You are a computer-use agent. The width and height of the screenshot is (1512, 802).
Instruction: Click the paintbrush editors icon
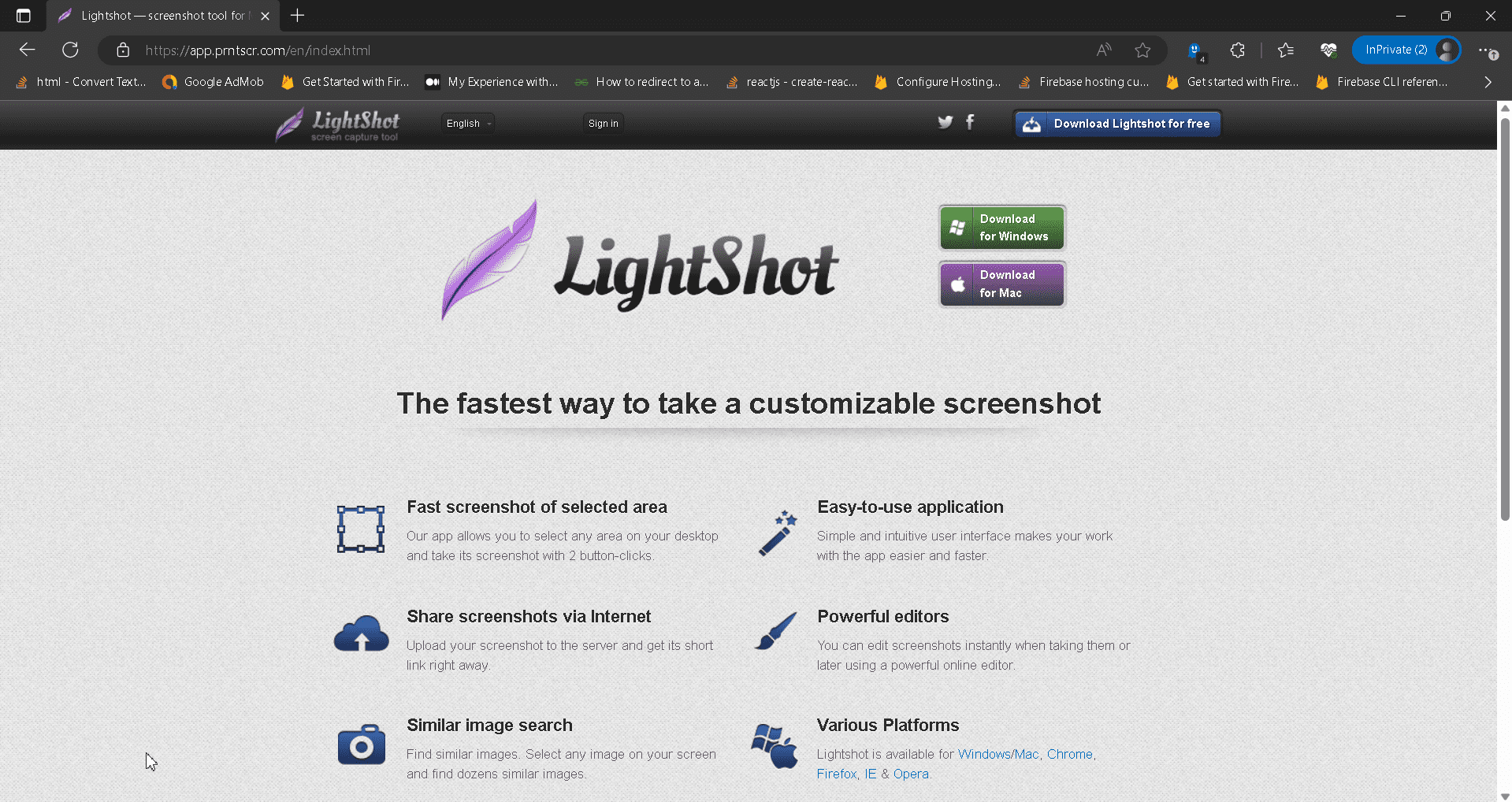click(775, 631)
